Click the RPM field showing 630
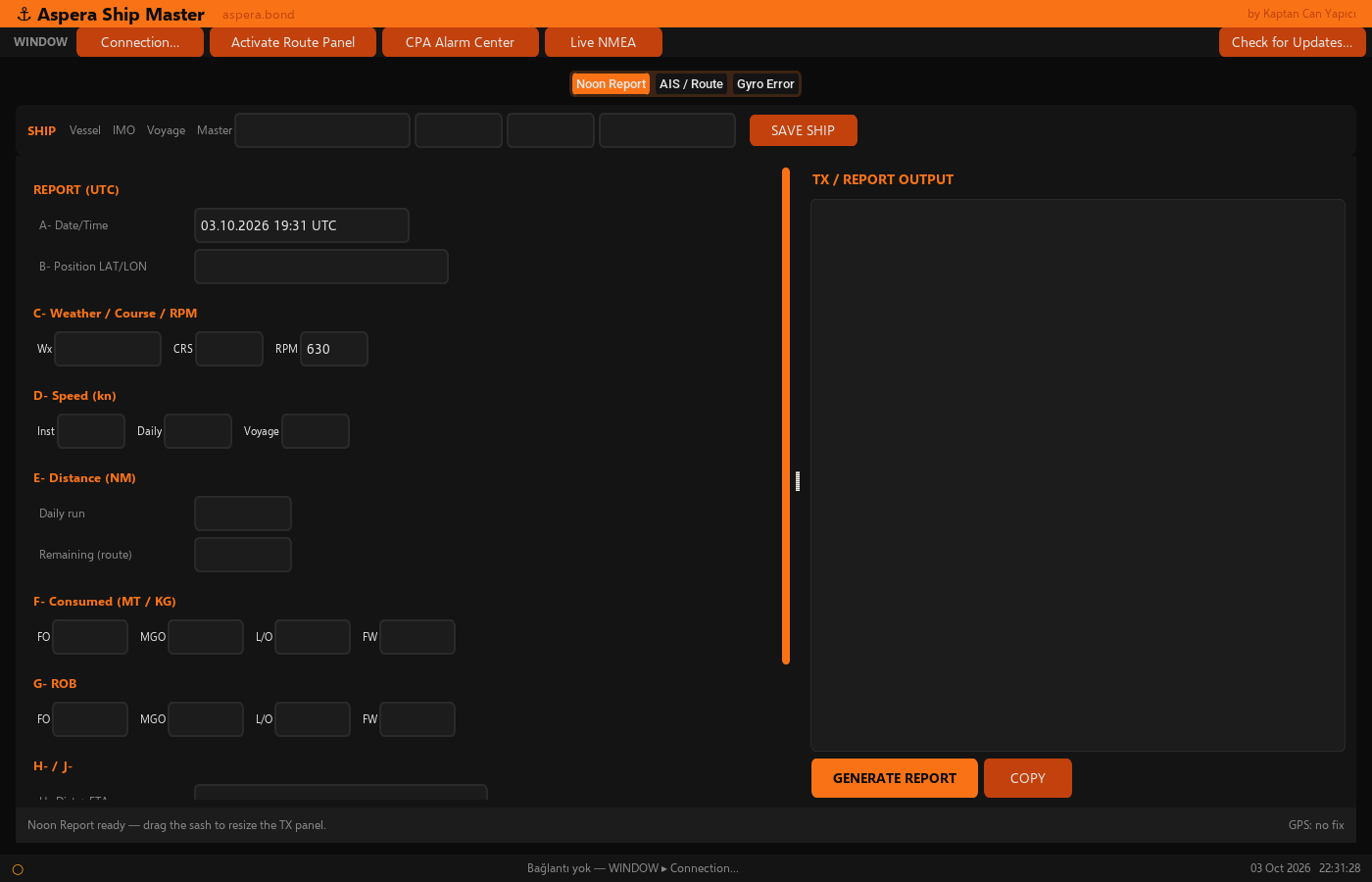1372x882 pixels. (x=334, y=349)
